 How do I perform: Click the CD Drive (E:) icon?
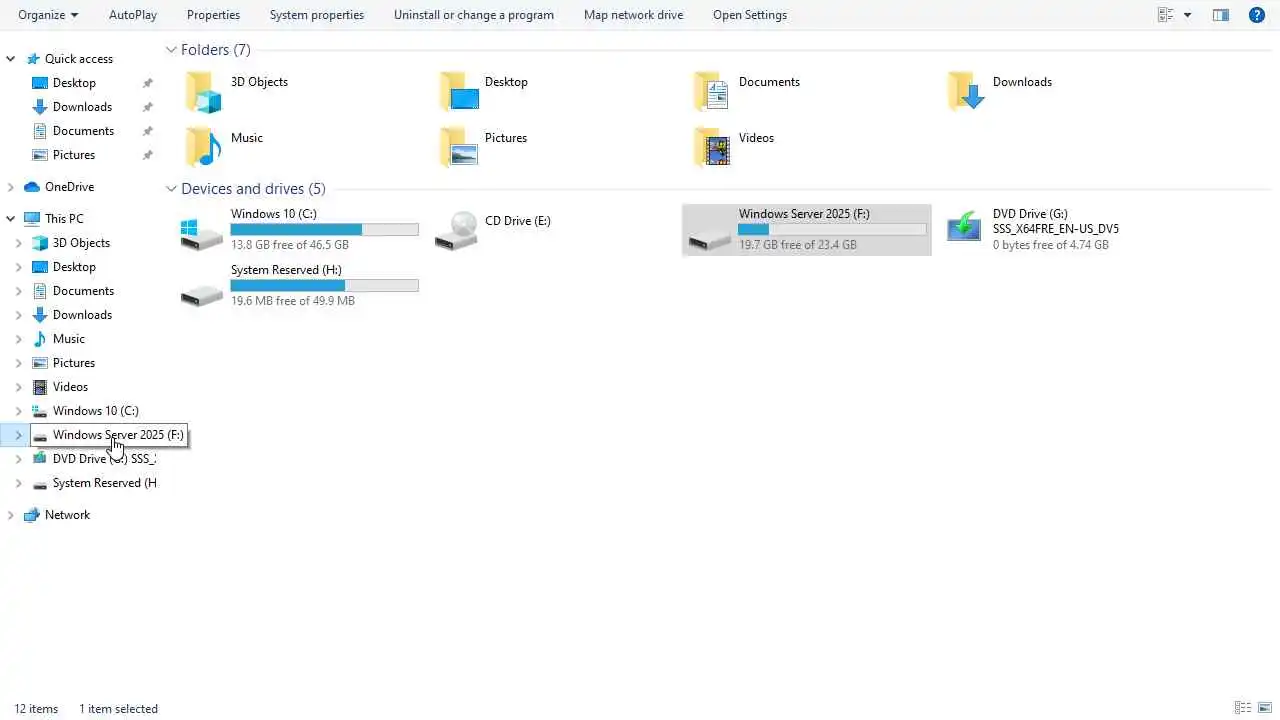click(x=457, y=231)
